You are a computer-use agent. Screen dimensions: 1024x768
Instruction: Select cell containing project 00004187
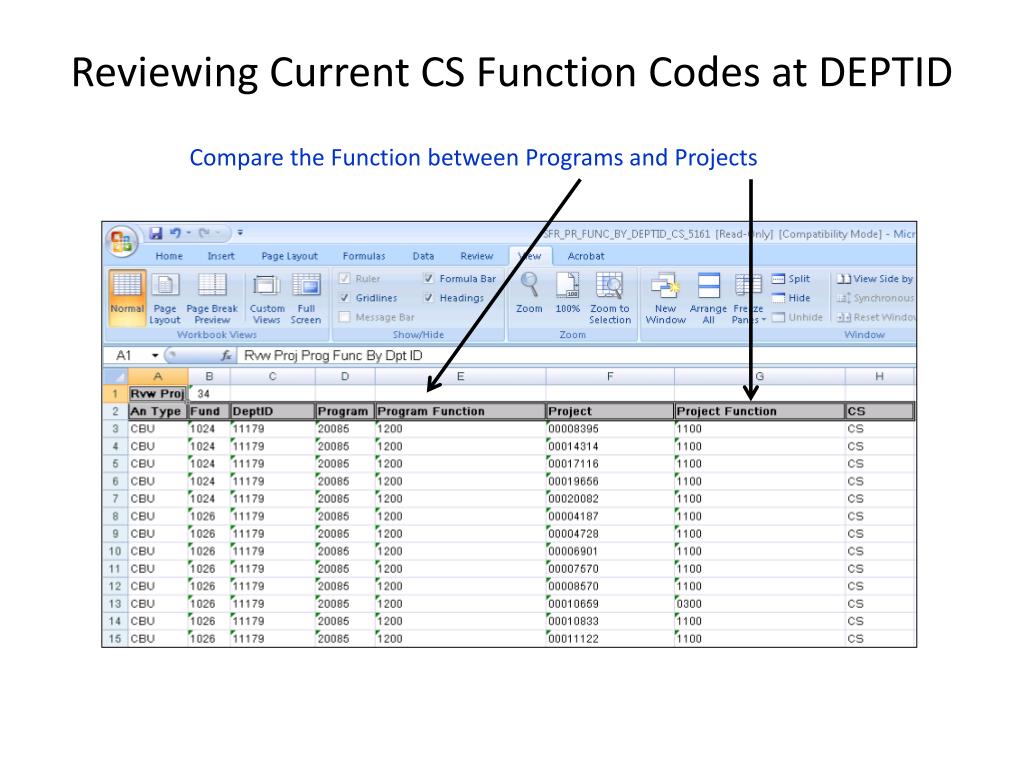pyautogui.click(x=609, y=517)
